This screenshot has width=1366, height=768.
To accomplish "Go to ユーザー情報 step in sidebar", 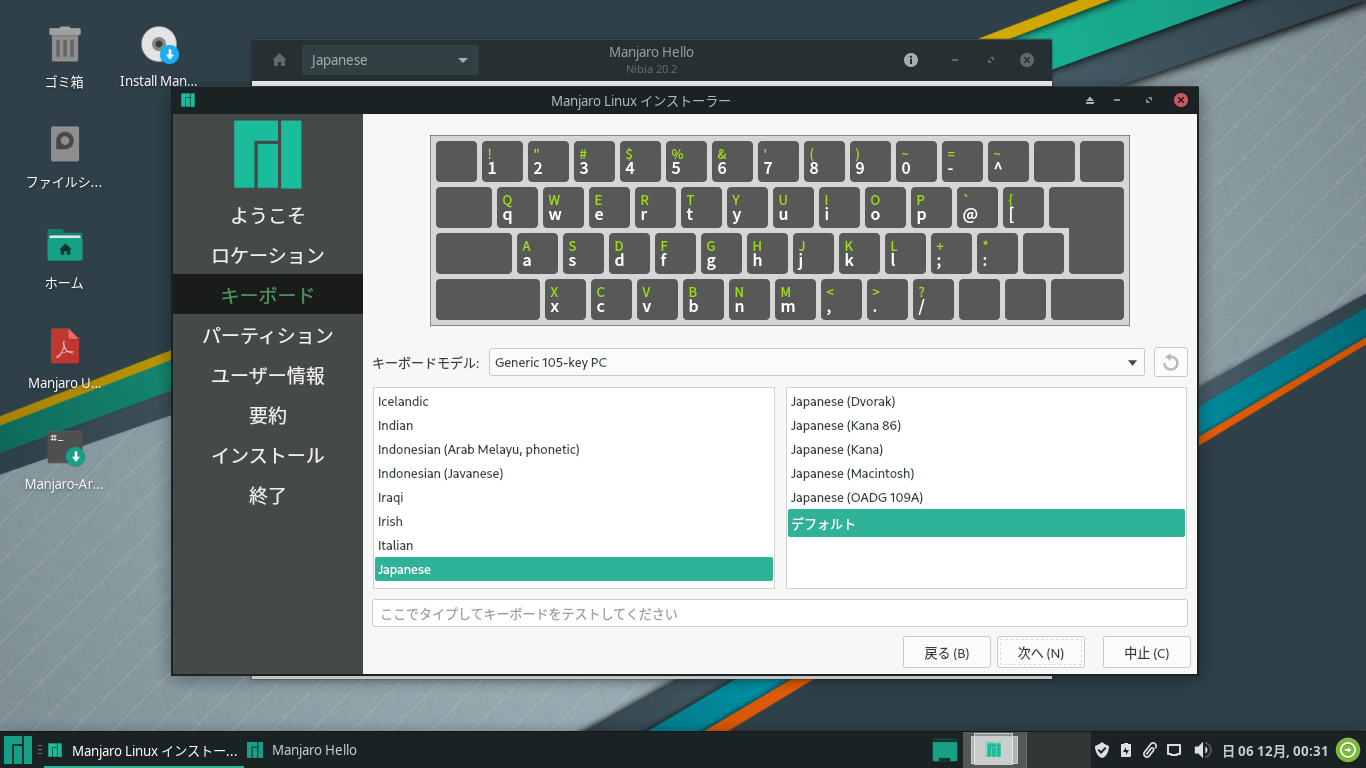I will coord(267,375).
